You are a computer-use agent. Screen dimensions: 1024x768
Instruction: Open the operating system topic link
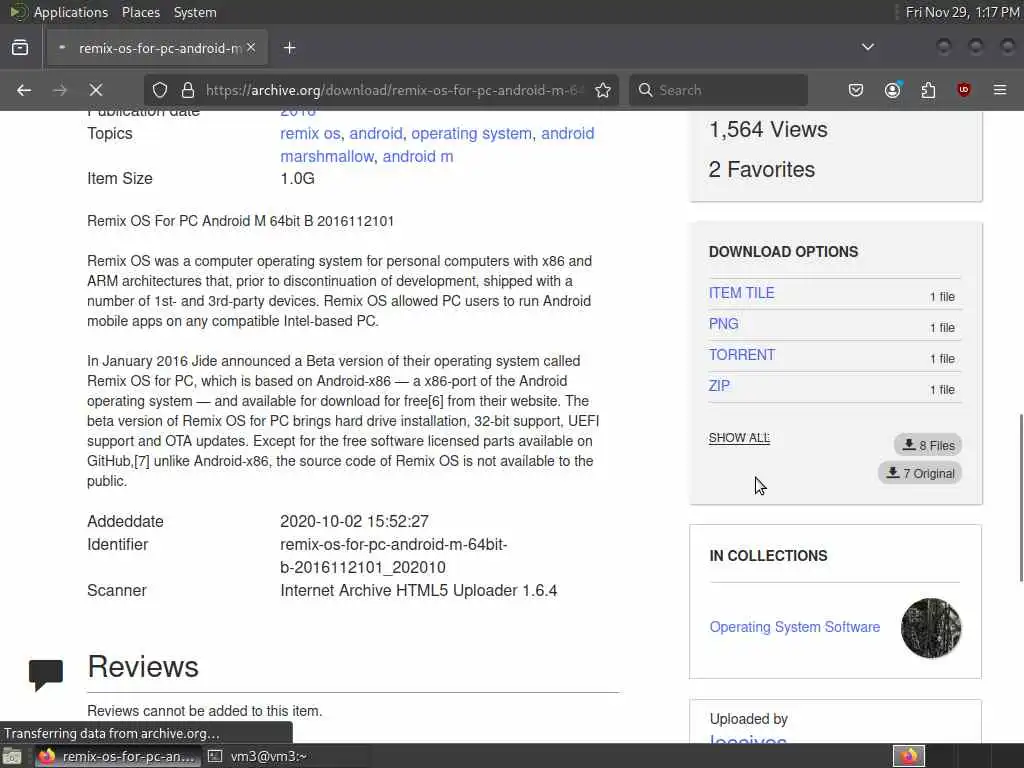[x=472, y=133]
